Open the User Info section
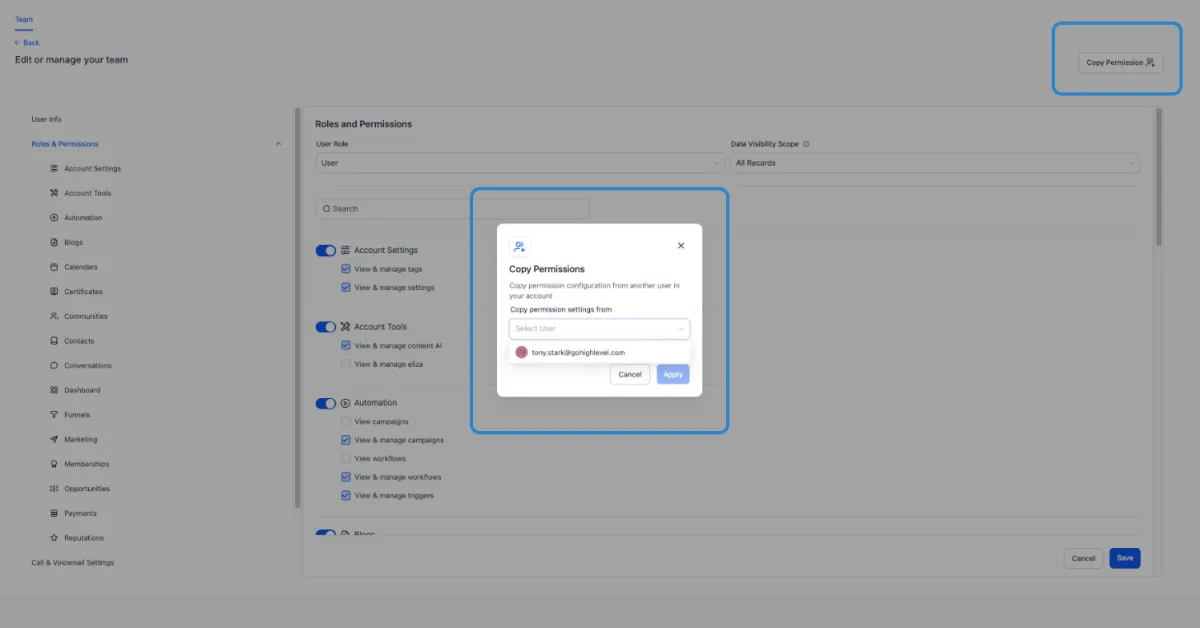 point(47,119)
